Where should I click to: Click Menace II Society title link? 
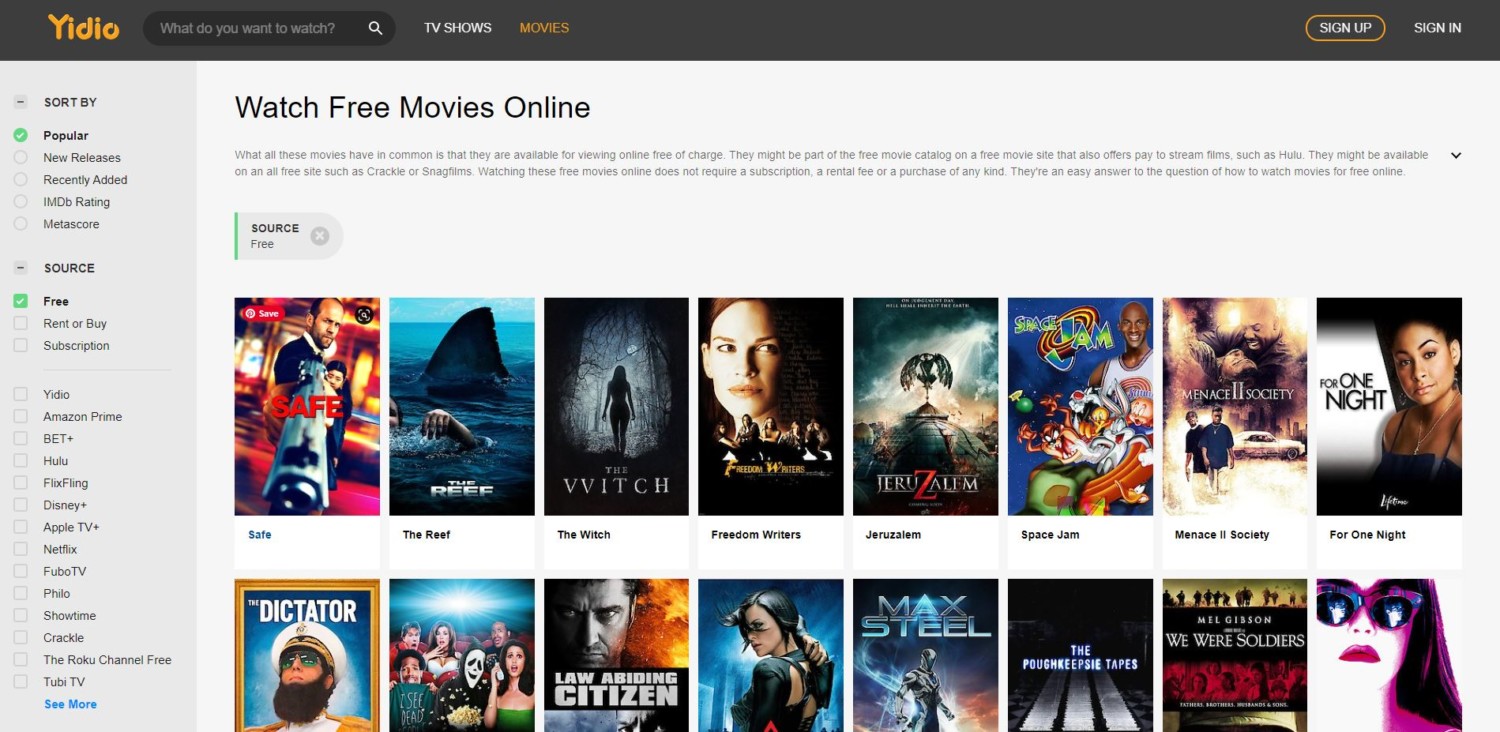coord(1222,535)
